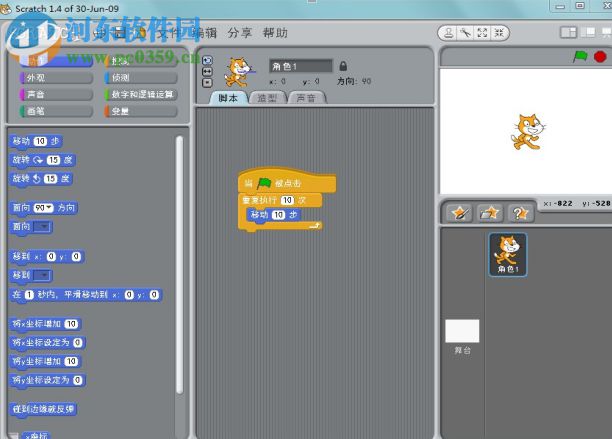
Task: Open the 帮助 menu
Action: pos(275,33)
